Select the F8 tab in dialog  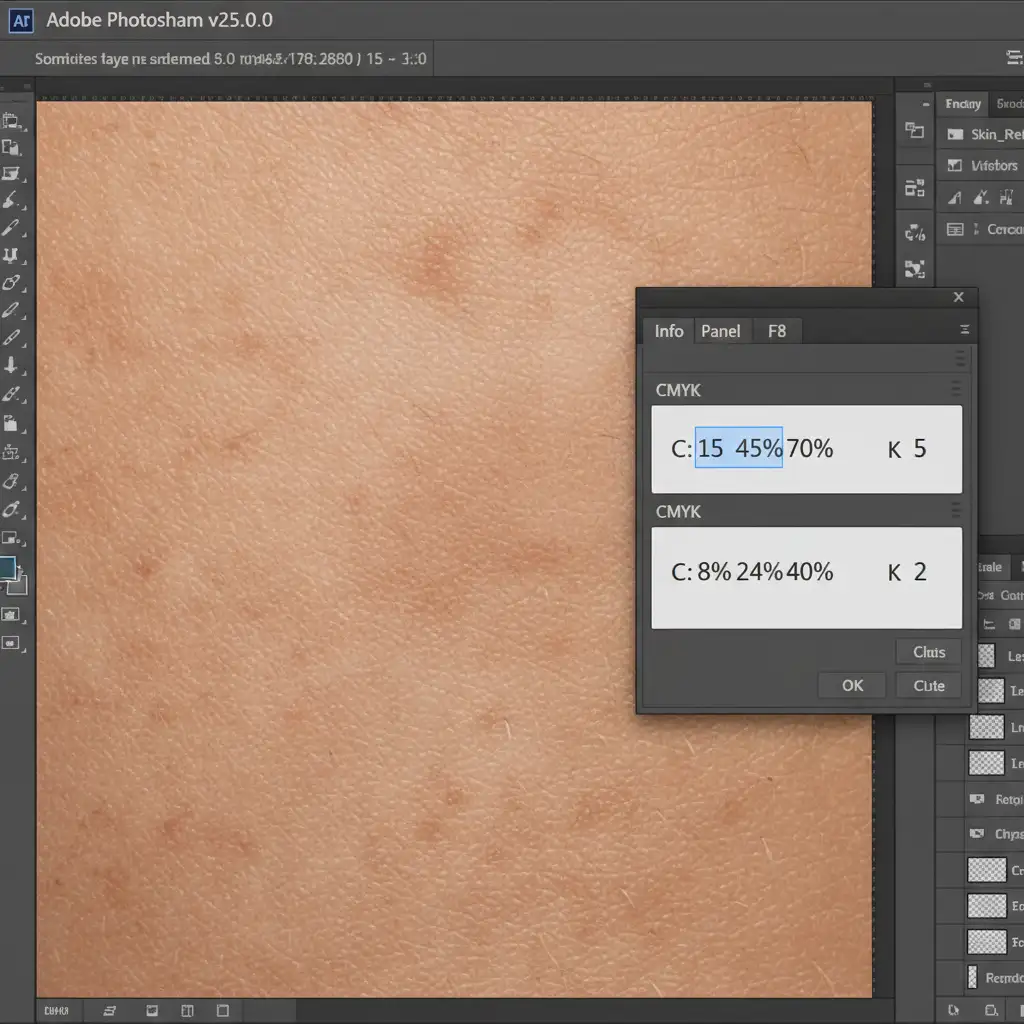coord(777,331)
